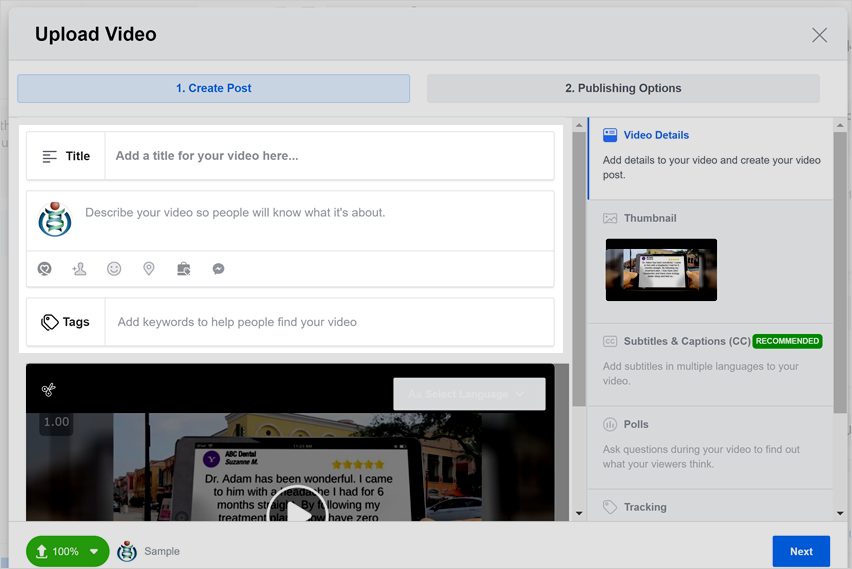The height and width of the screenshot is (569, 852).
Task: Open the Select Language dropdown
Action: [x=469, y=394]
